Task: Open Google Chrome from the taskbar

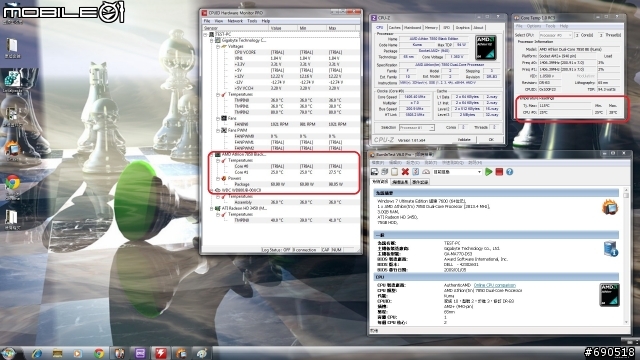Action: tap(99, 353)
